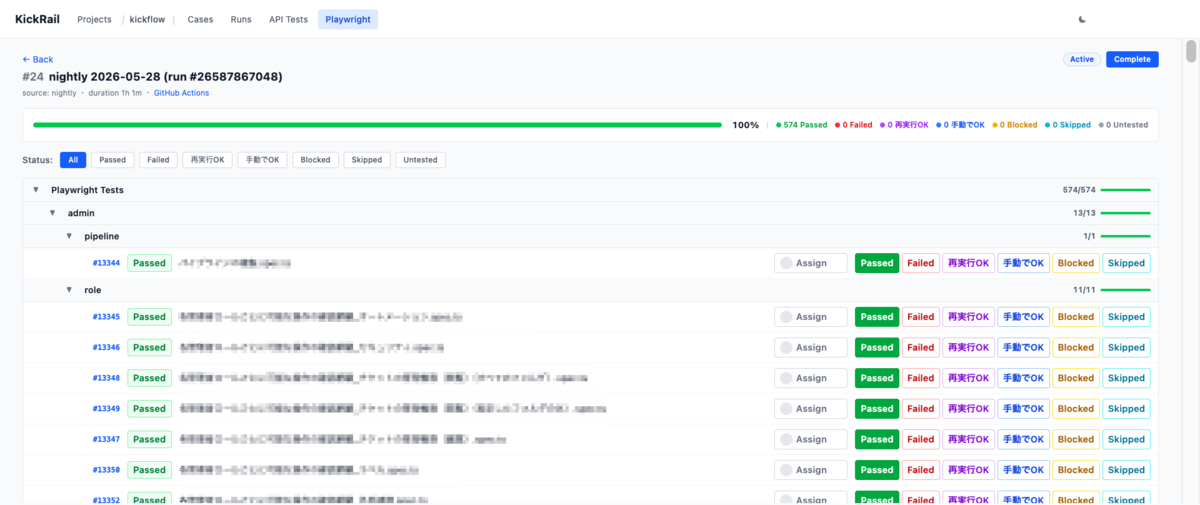This screenshot has width=1200, height=505.
Task: Open test case #13348
Action: (106, 378)
